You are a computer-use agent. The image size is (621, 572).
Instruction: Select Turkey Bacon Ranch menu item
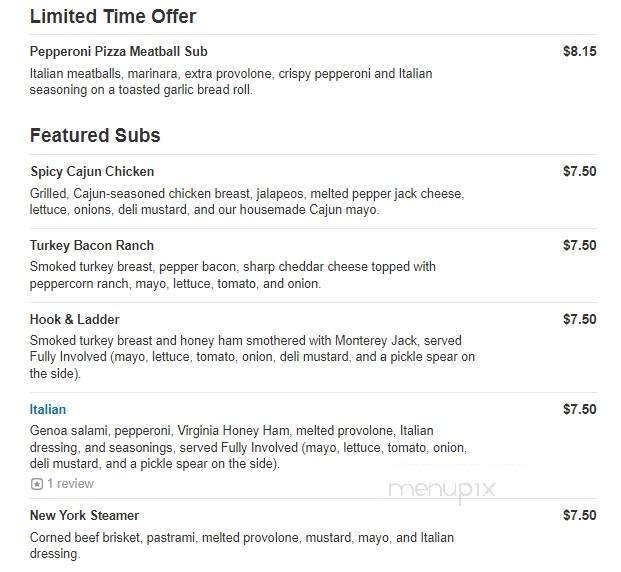pyautogui.click(x=91, y=245)
